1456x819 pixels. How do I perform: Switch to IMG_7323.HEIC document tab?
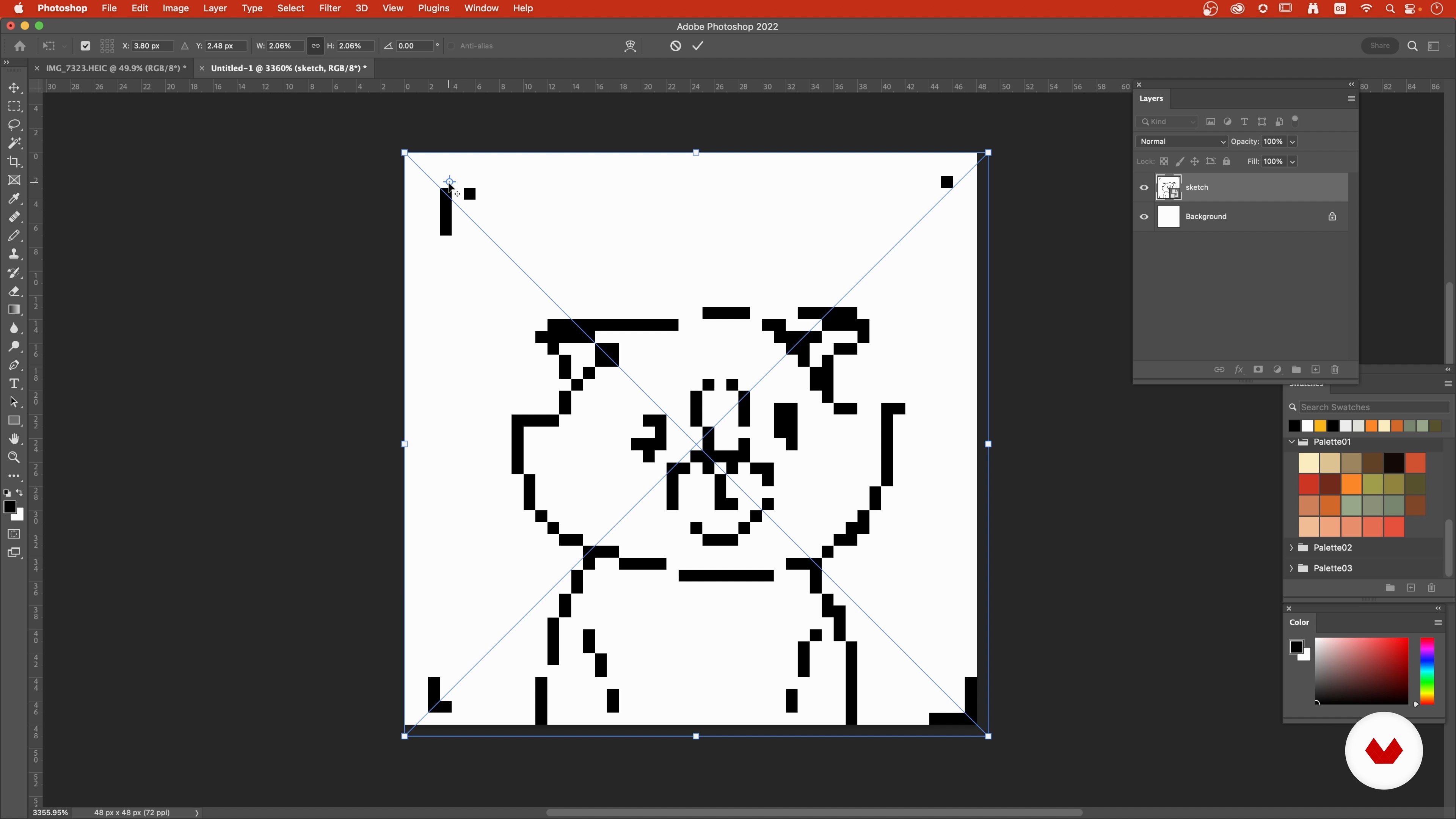(116, 68)
